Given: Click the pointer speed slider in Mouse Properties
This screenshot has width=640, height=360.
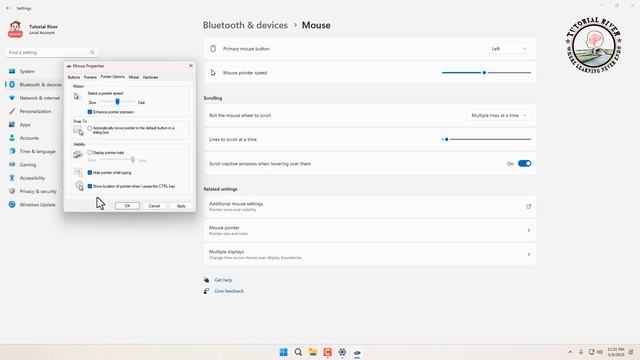Looking at the screenshot, I should pos(118,102).
